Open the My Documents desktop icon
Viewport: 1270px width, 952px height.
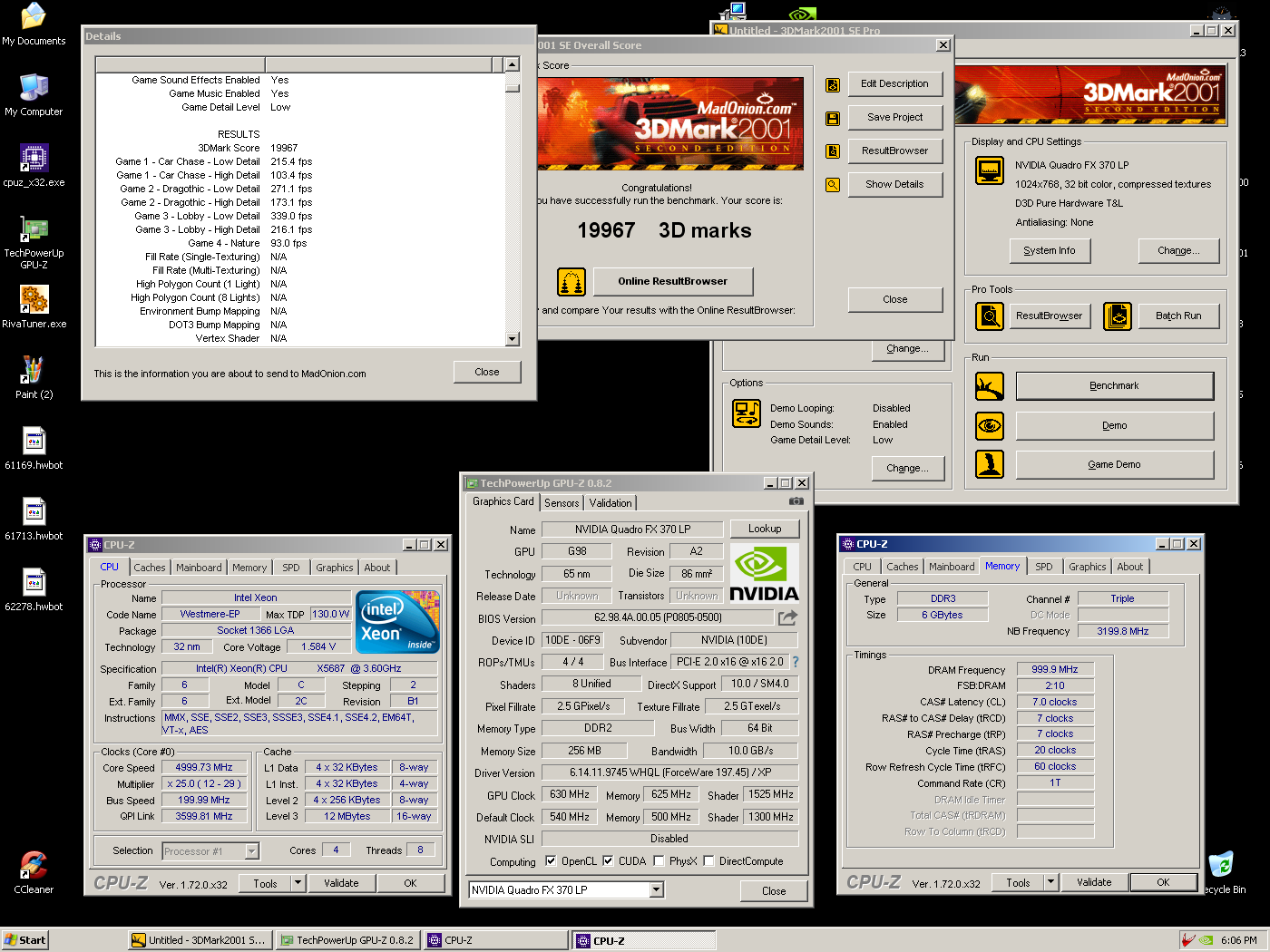pyautogui.click(x=34, y=24)
